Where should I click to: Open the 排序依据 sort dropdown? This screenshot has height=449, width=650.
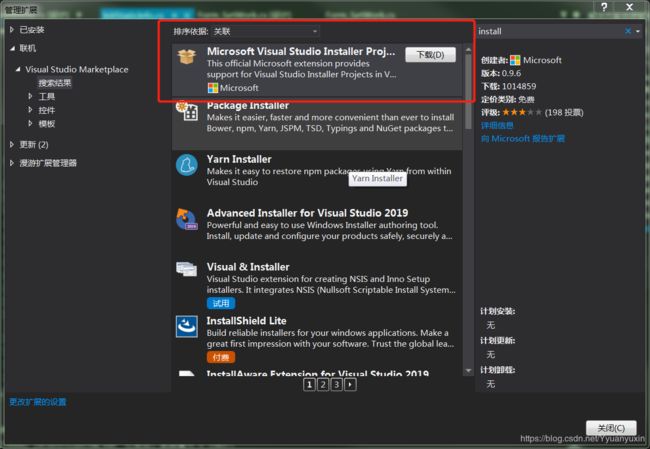[x=265, y=32]
